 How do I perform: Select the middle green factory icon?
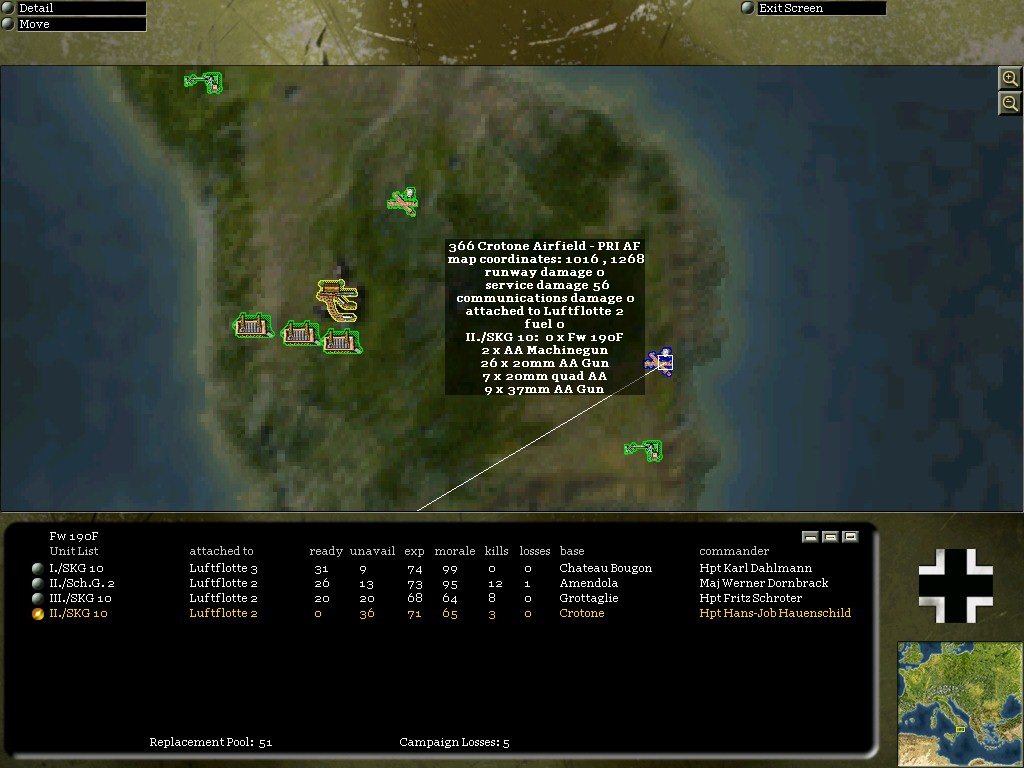(300, 332)
